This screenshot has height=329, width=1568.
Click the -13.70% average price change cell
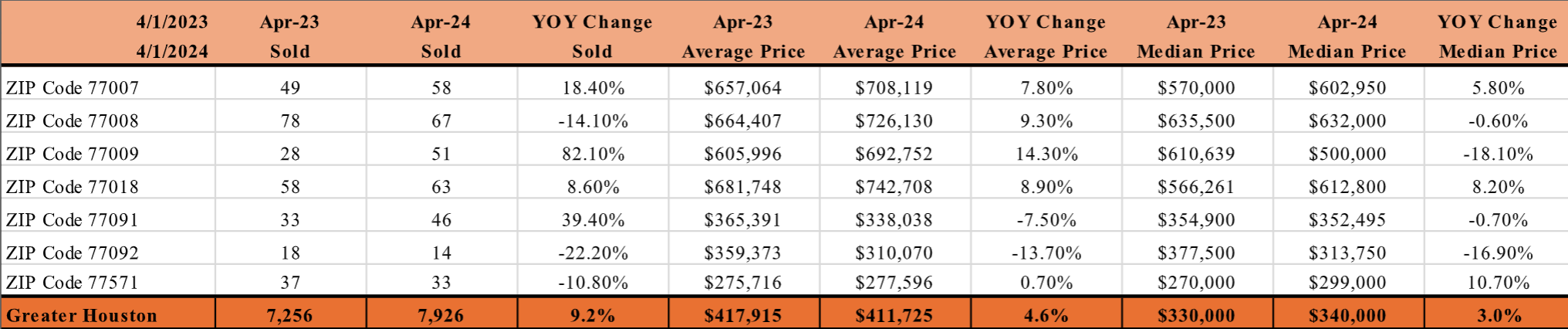coord(1046,253)
